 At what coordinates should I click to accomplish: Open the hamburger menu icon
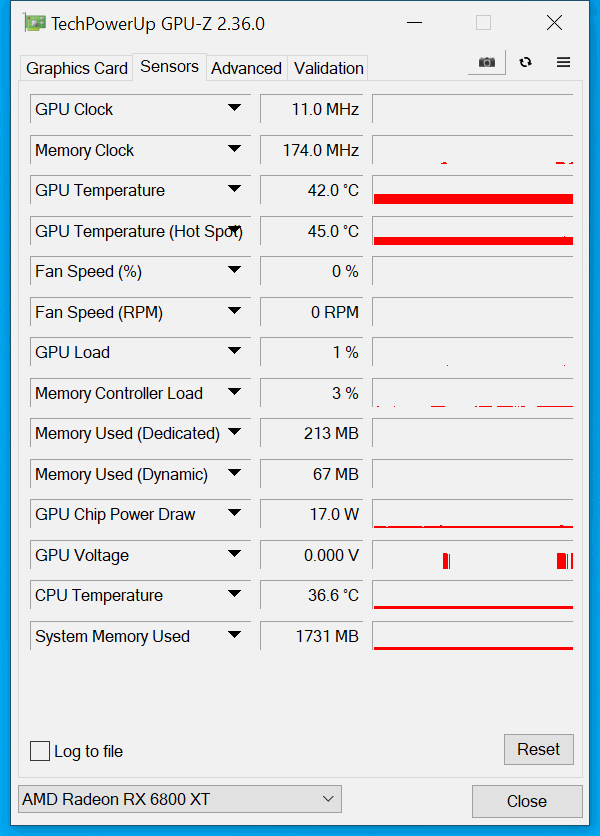coord(563,62)
